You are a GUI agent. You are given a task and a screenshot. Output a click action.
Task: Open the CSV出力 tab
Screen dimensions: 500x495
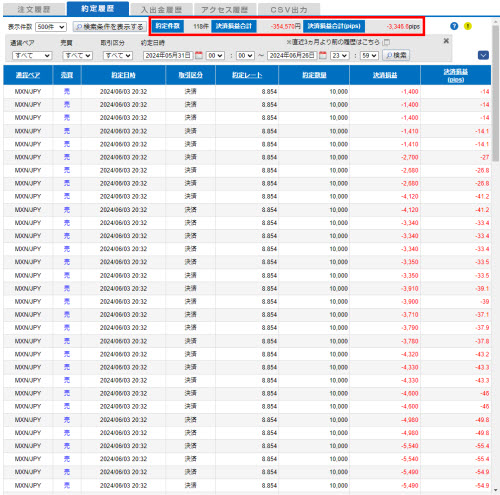(289, 10)
